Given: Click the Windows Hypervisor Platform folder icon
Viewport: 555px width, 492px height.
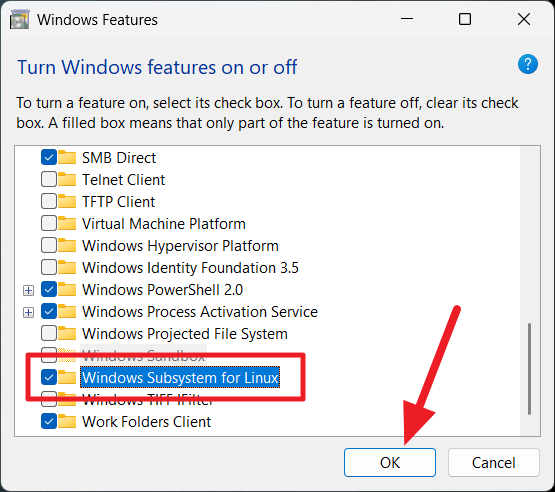Looking at the screenshot, I should (67, 246).
